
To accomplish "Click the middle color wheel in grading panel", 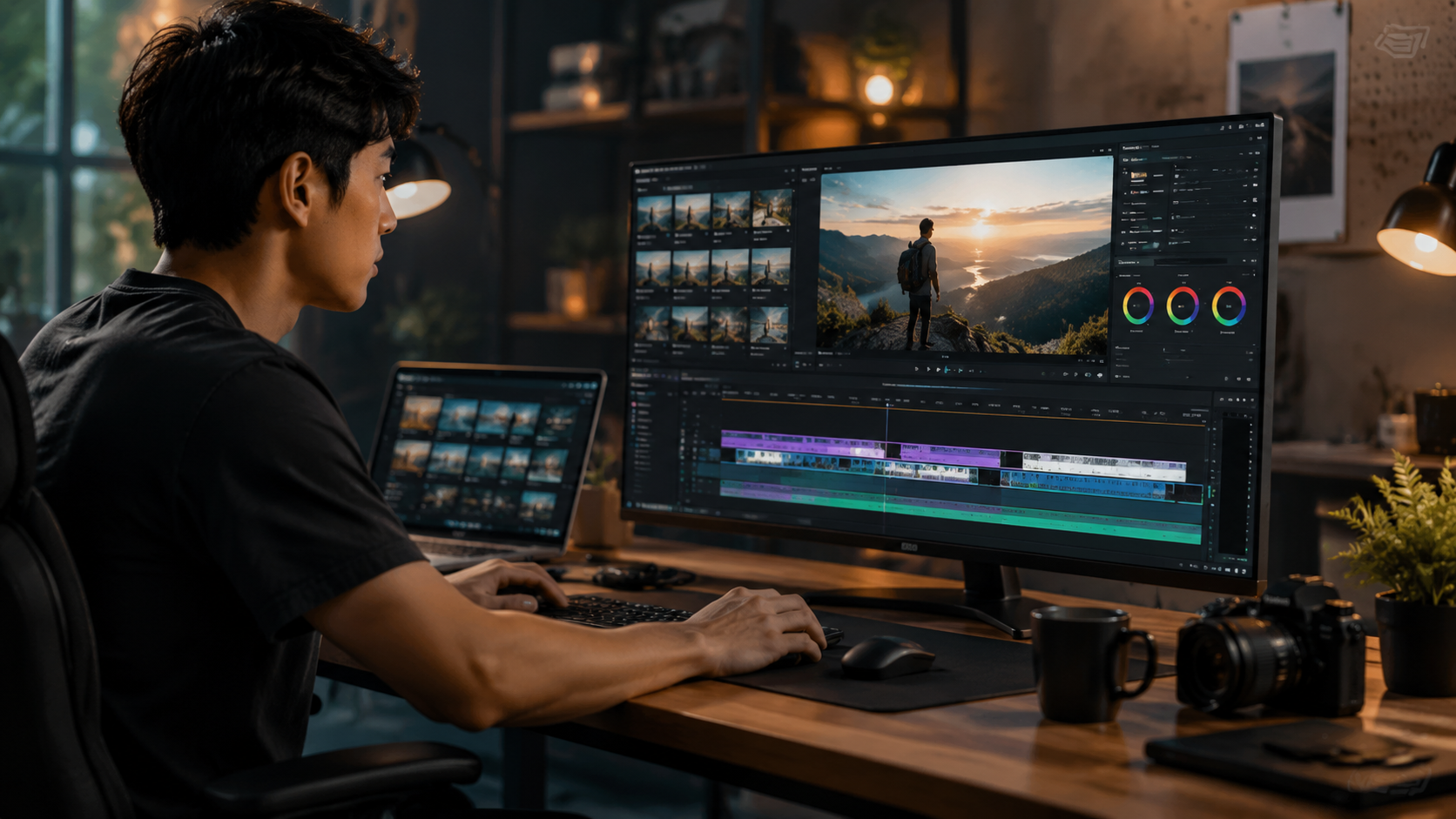I will 1183,306.
